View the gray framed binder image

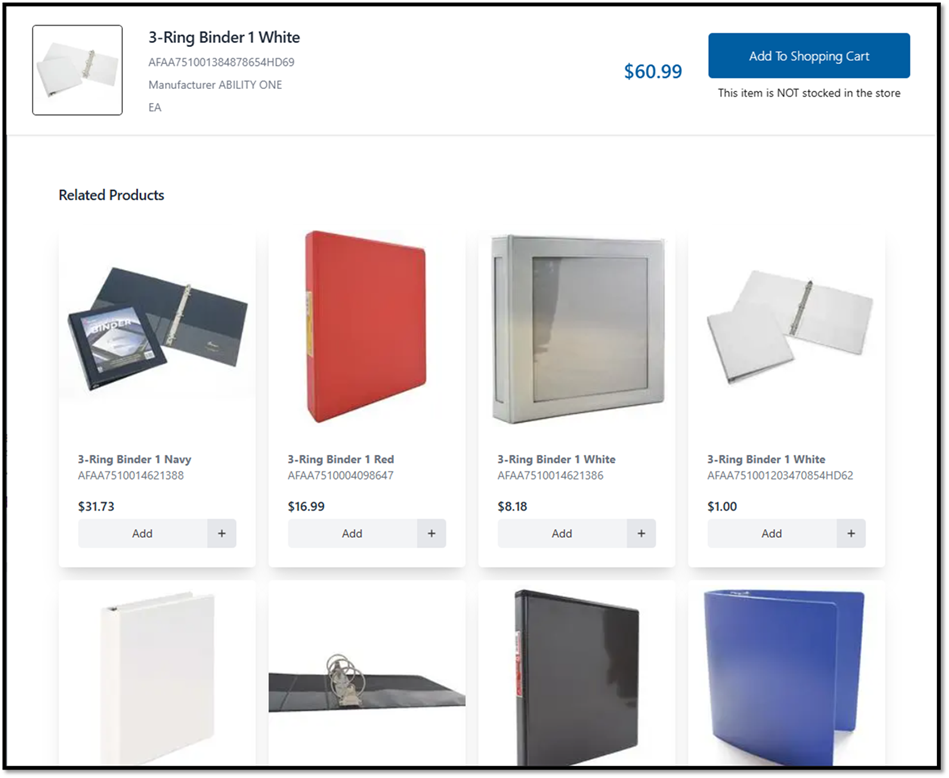[x=578, y=329]
